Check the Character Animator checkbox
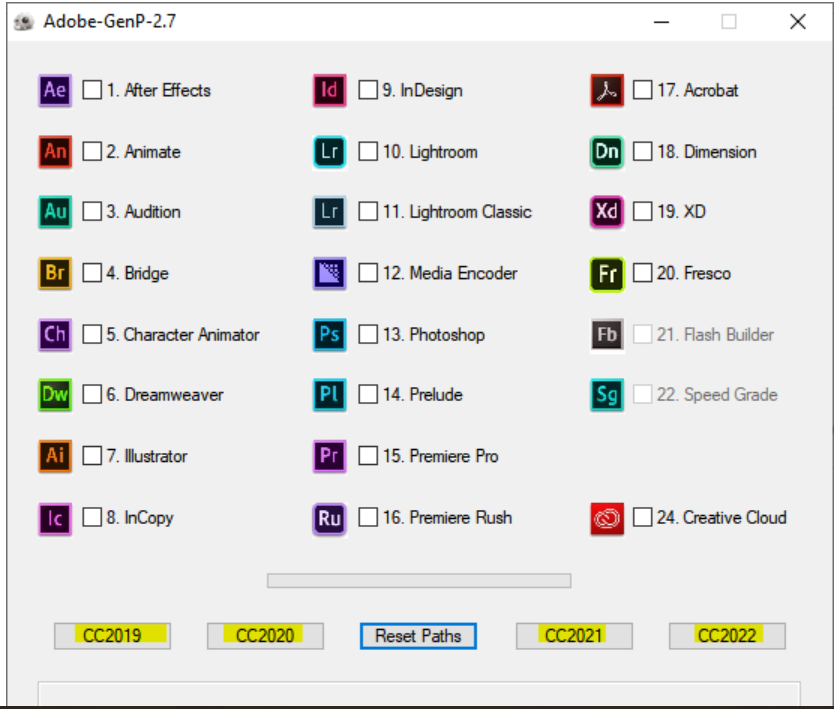834x709 pixels. click(92, 334)
